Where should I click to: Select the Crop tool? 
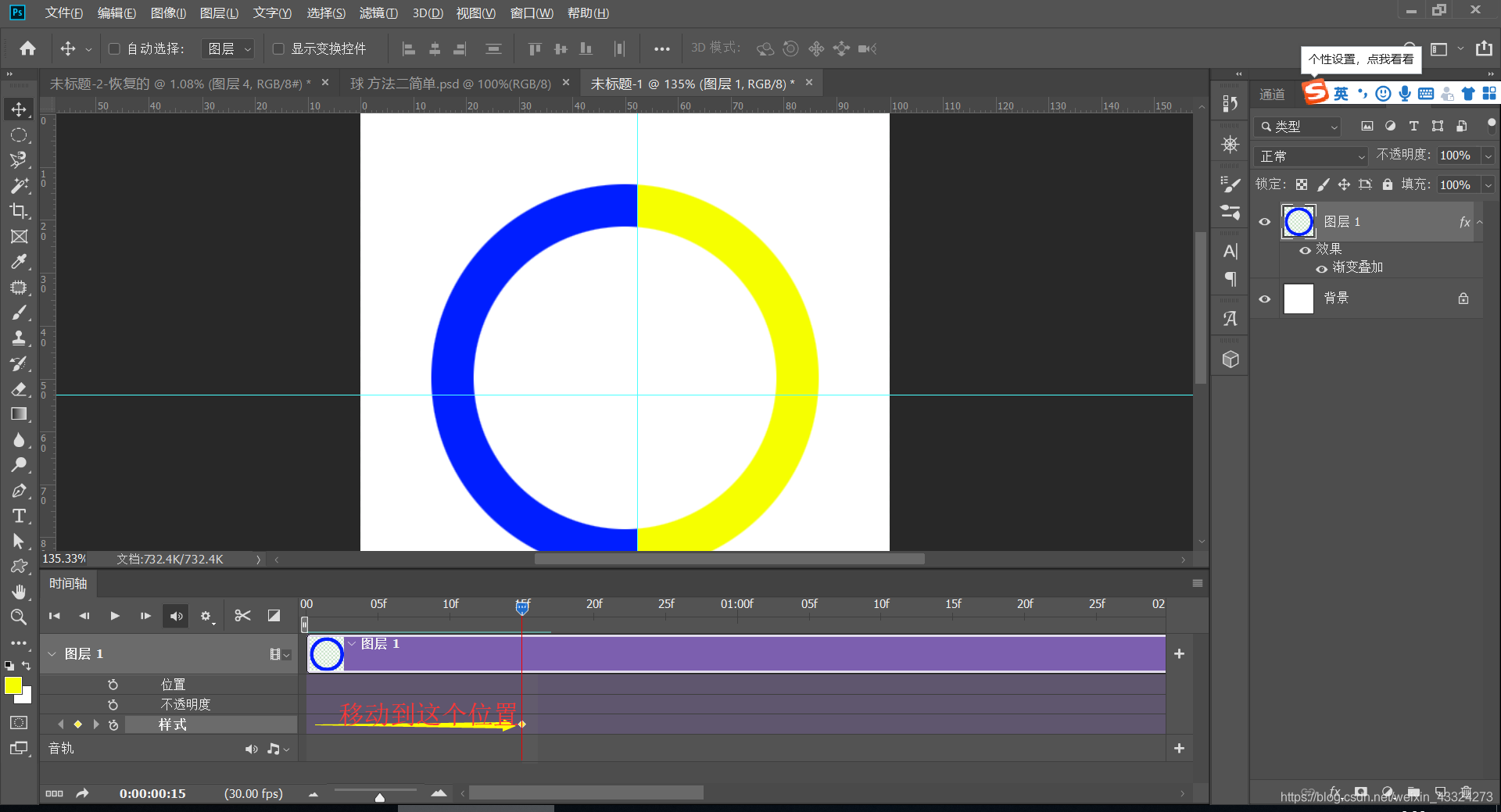click(19, 211)
